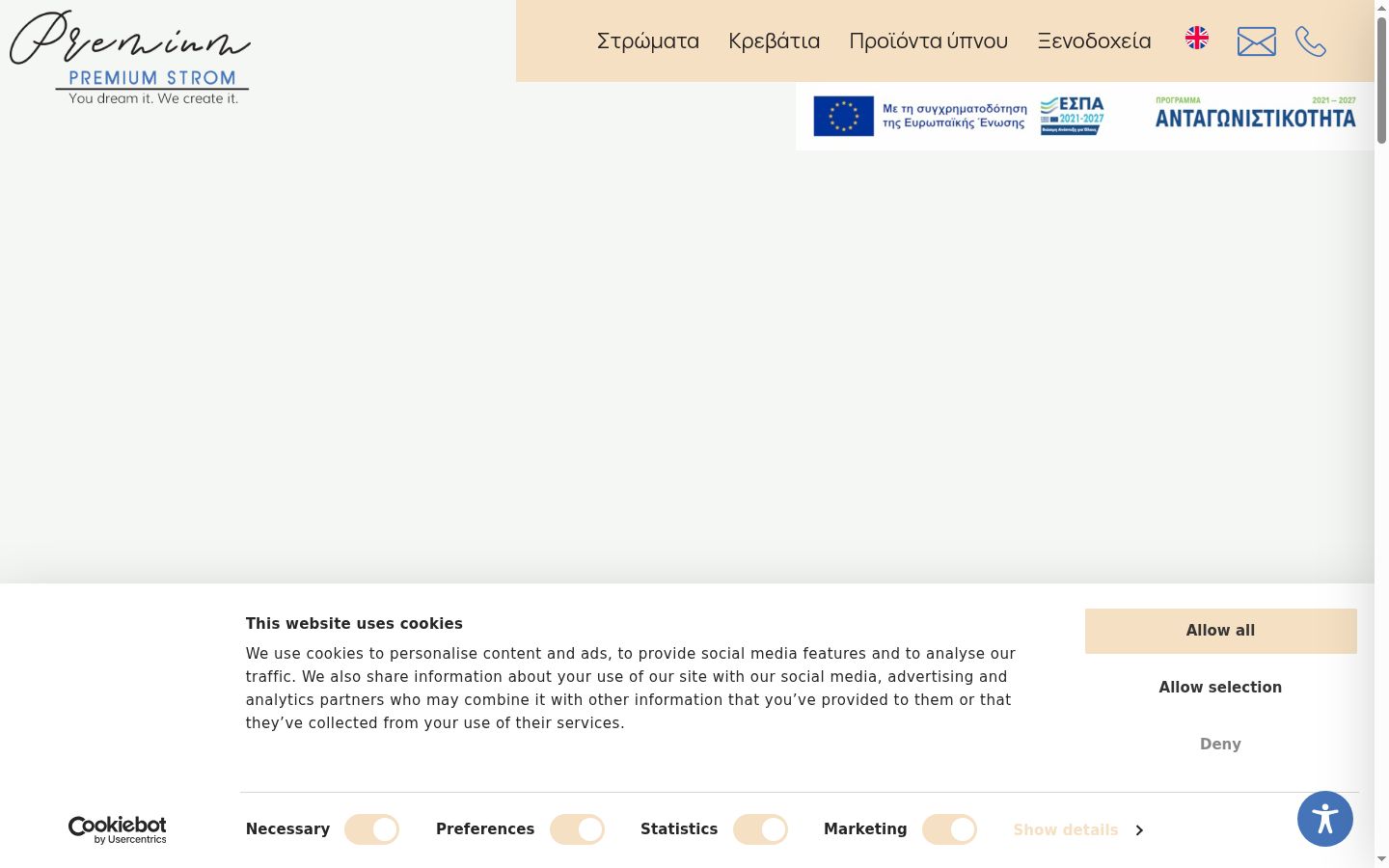Click "Με τη συγχρηματοδότηση της Ευρωπαϊκής Ένωσης" text

(955, 116)
